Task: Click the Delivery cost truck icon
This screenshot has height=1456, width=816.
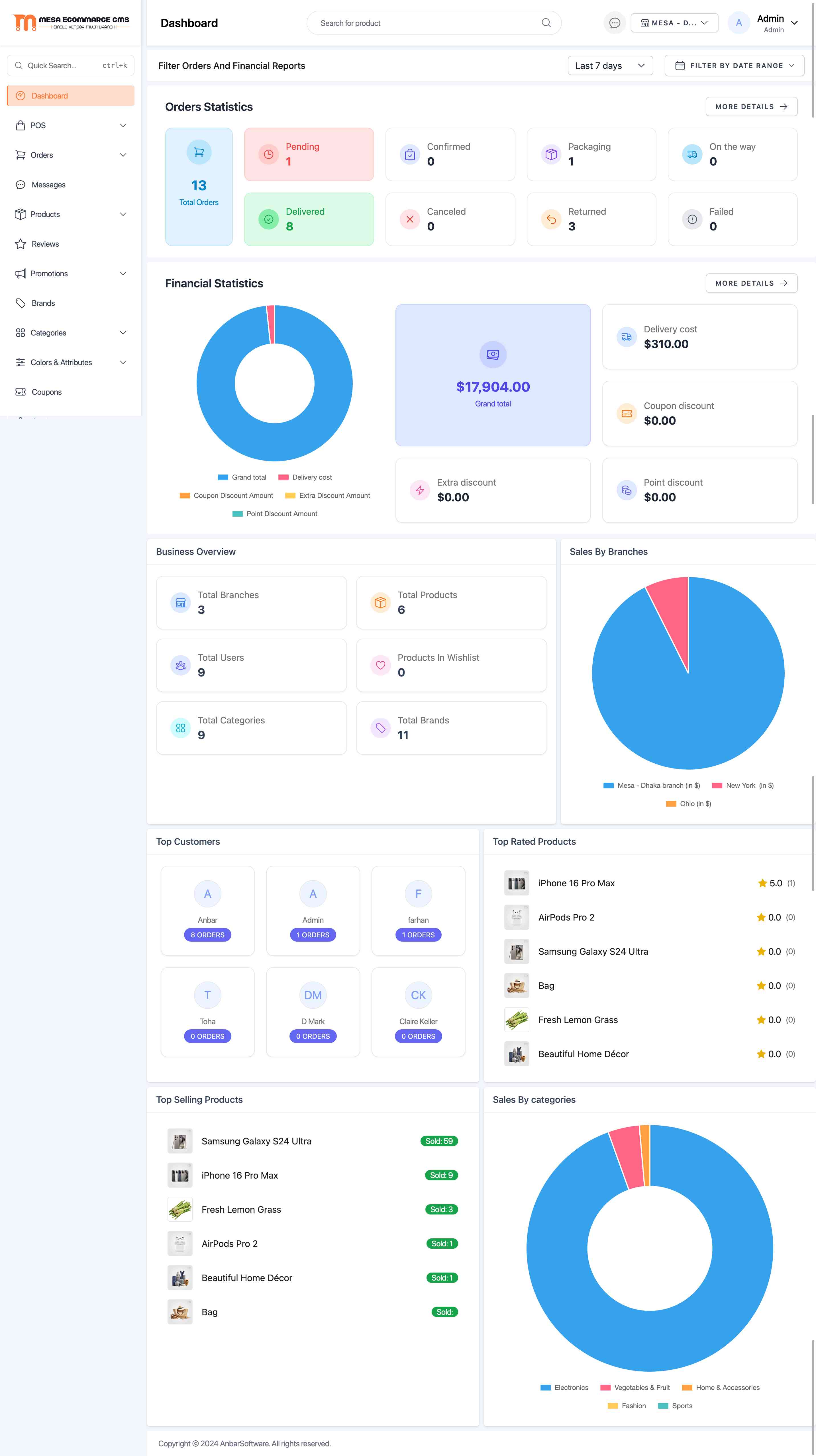Action: pyautogui.click(x=627, y=337)
